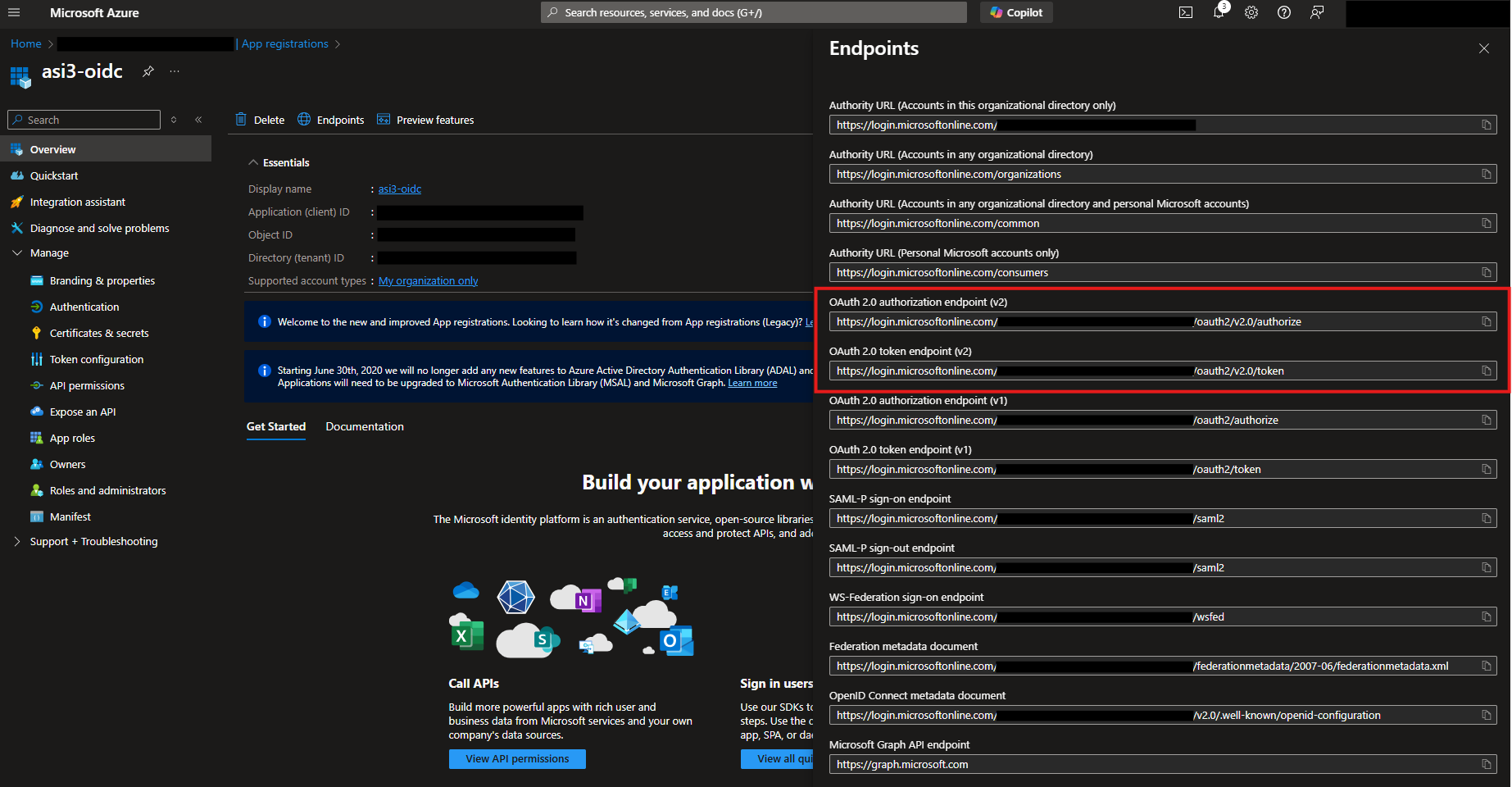The image size is (1512, 787).
Task: Click the Delete toolbar button
Action: point(260,120)
